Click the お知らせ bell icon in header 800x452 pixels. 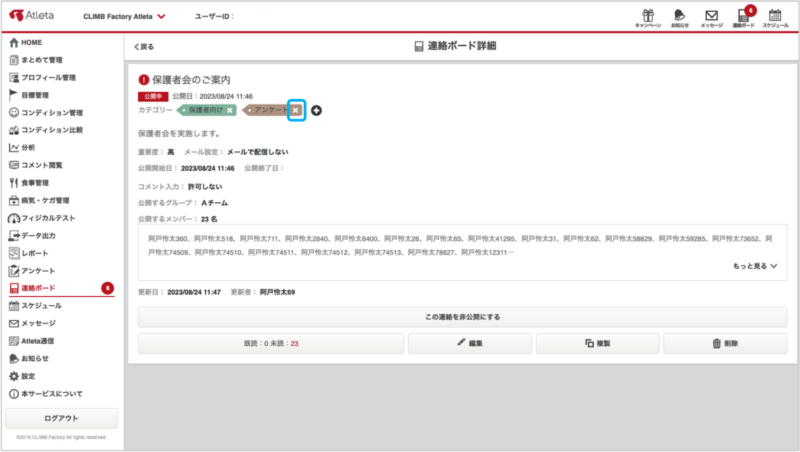[679, 17]
